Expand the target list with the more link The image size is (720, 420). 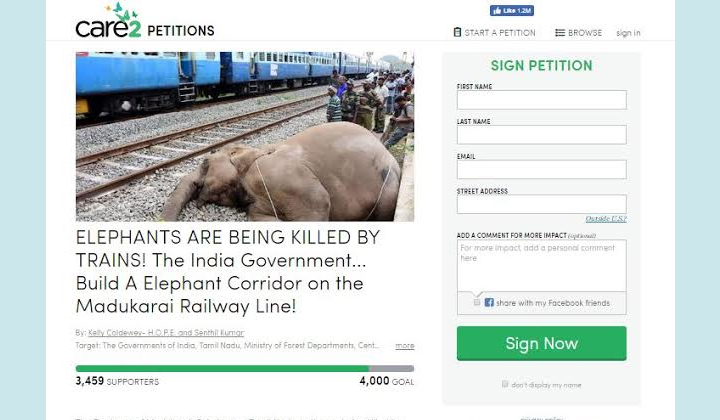click(x=405, y=345)
